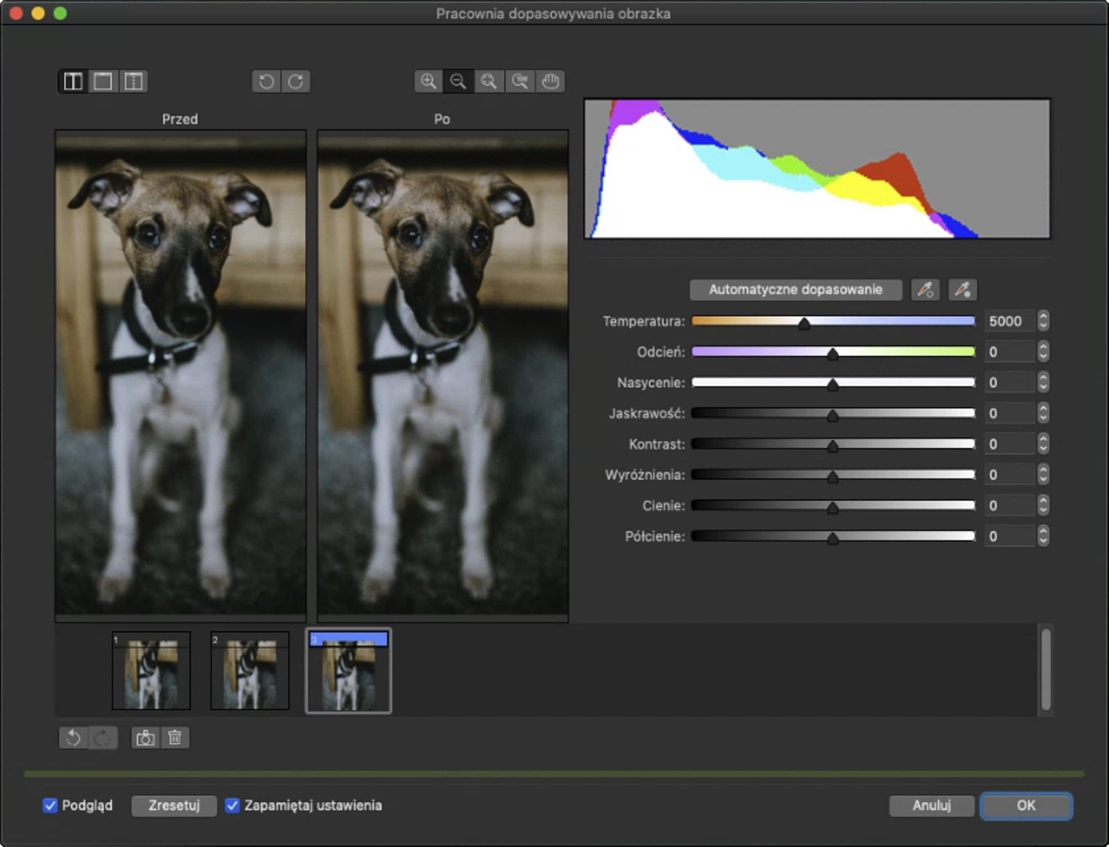The image size is (1109, 847).
Task: Uncheck the Podgląd checkbox
Action: click(x=50, y=805)
